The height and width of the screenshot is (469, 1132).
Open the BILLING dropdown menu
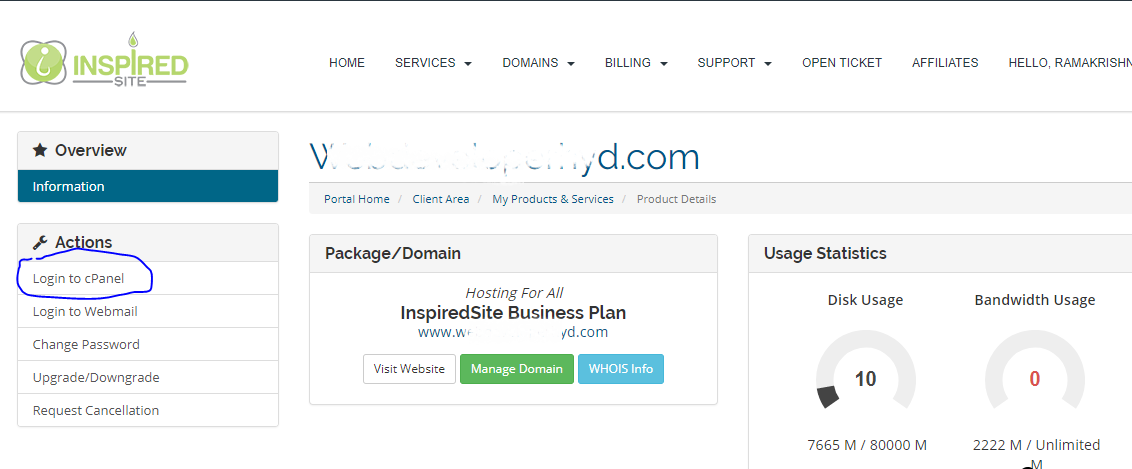tap(636, 63)
